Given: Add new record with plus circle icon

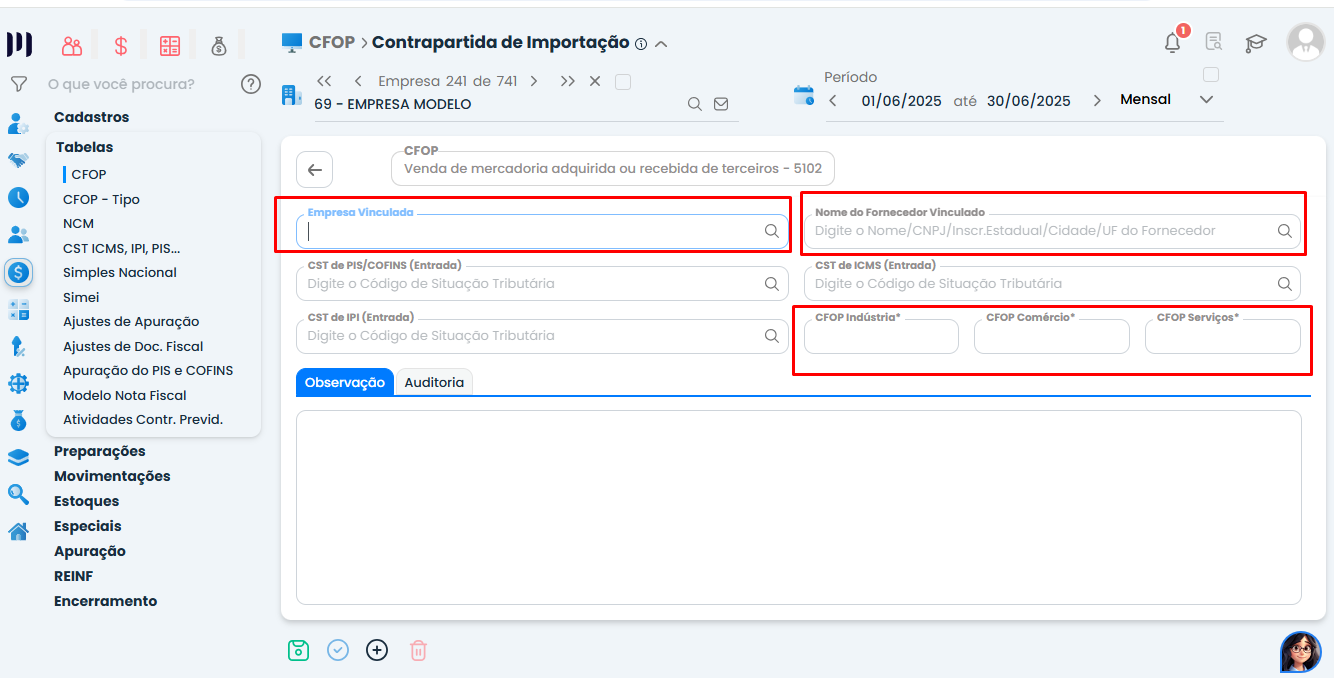Looking at the screenshot, I should pos(377,650).
